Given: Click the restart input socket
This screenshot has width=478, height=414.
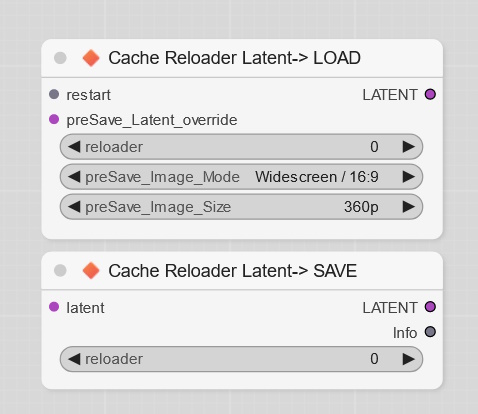Looking at the screenshot, I should [x=54, y=94].
